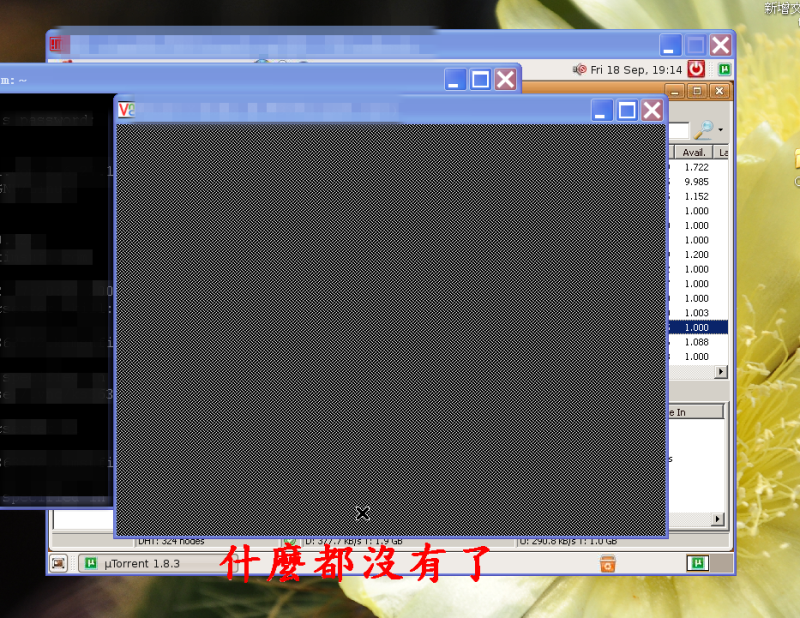Viewport: 800px width, 618px height.
Task: Click the muted volume speaker icon
Action: pyautogui.click(x=579, y=69)
